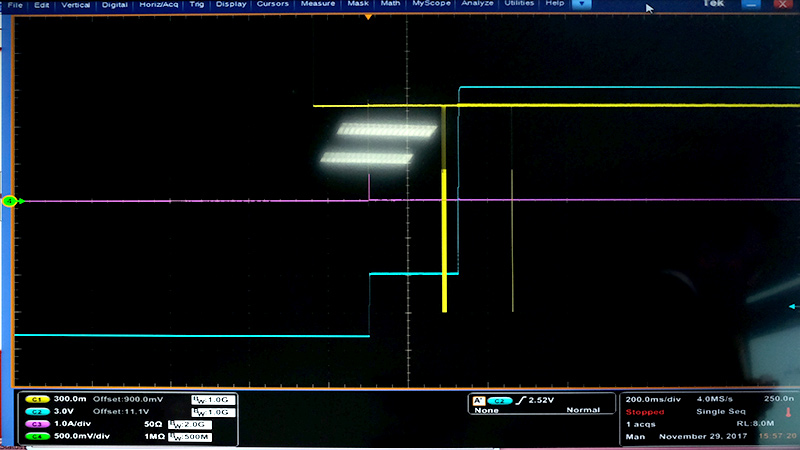Open the File menu
This screenshot has height=450, width=800.
click(x=15, y=5)
